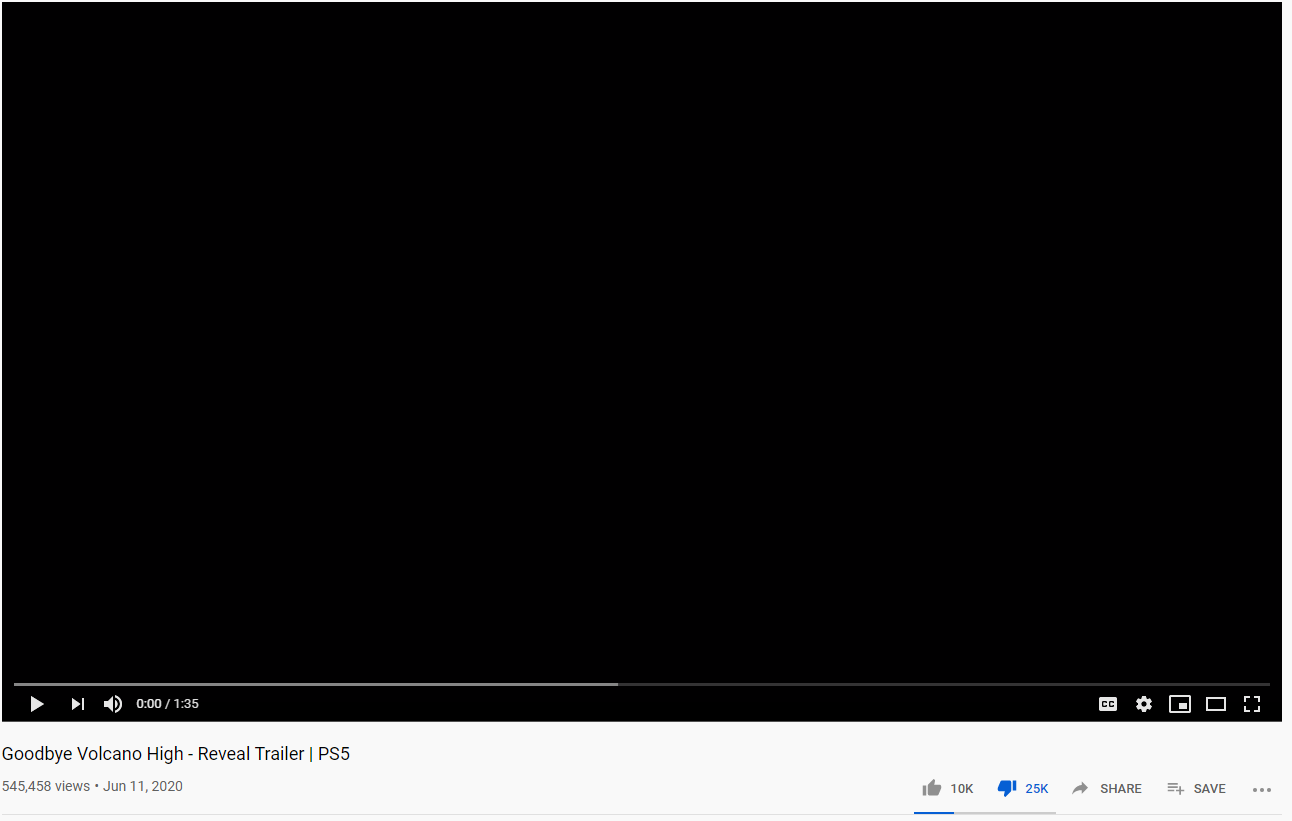The width and height of the screenshot is (1292, 821).
Task: Play the Goodbye Volcano High trailer
Action: 37,704
